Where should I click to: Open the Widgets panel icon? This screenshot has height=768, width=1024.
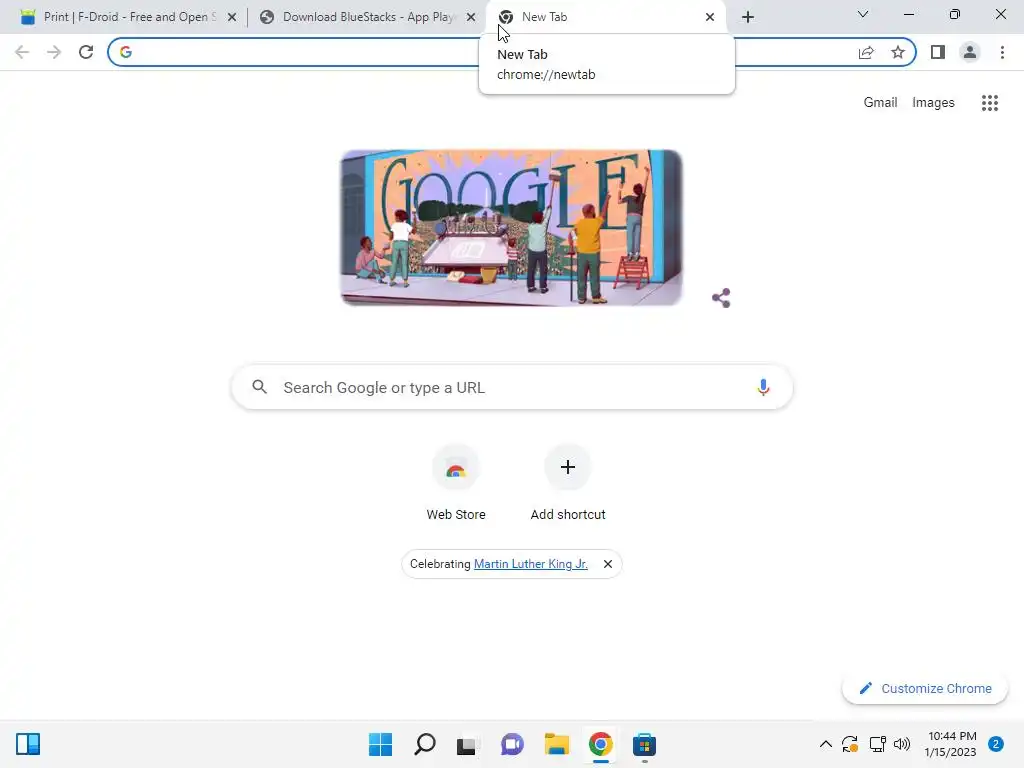point(28,744)
